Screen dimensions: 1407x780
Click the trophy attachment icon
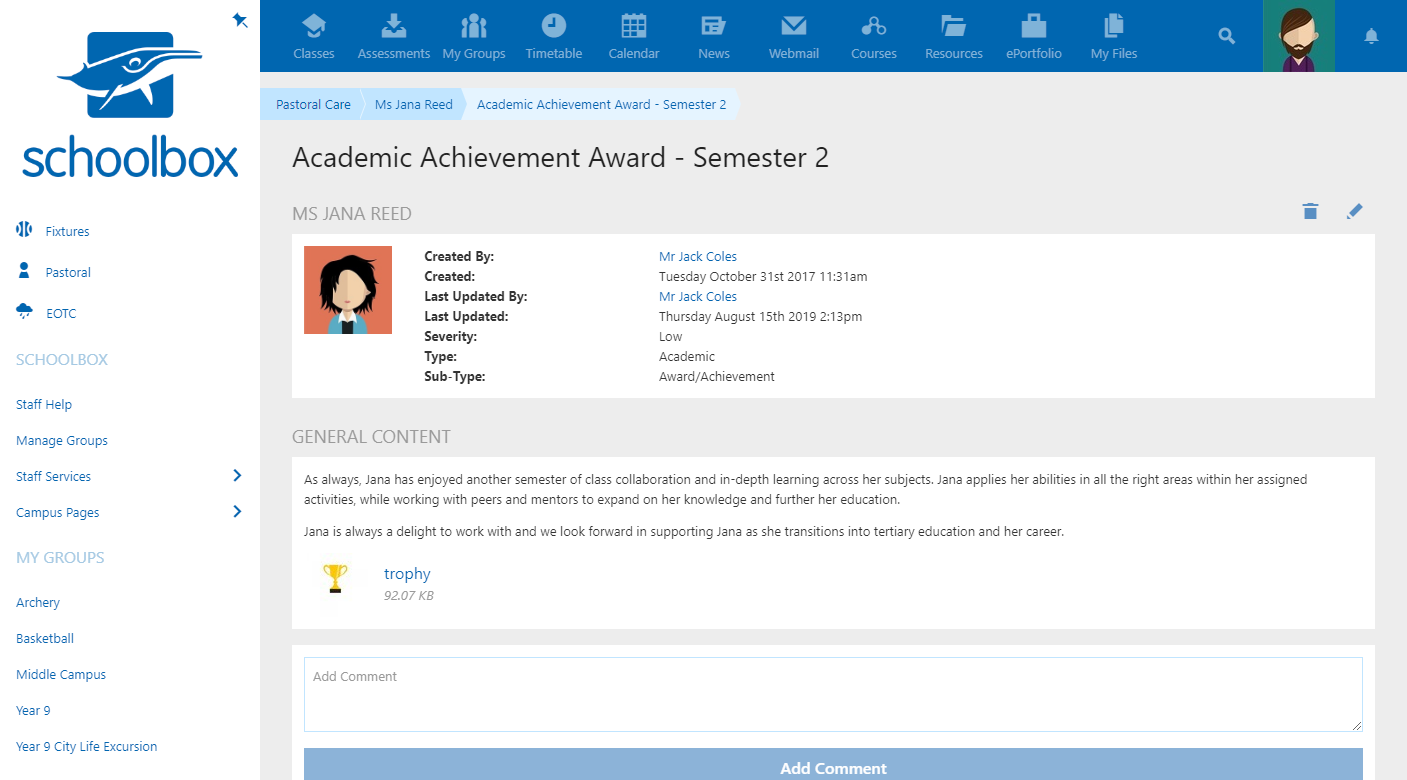pyautogui.click(x=335, y=580)
